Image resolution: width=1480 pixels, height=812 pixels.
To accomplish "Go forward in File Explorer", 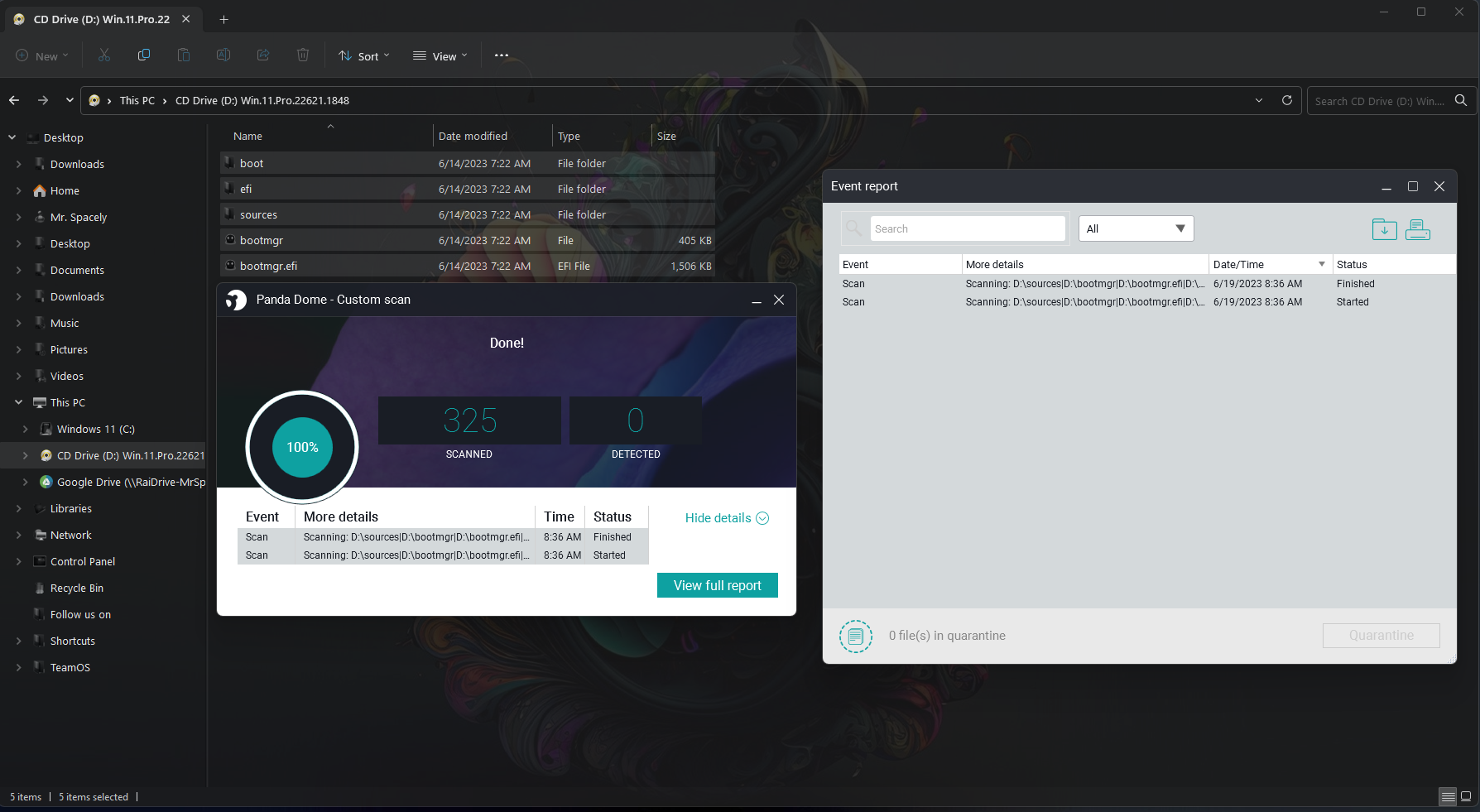I will (x=43, y=100).
